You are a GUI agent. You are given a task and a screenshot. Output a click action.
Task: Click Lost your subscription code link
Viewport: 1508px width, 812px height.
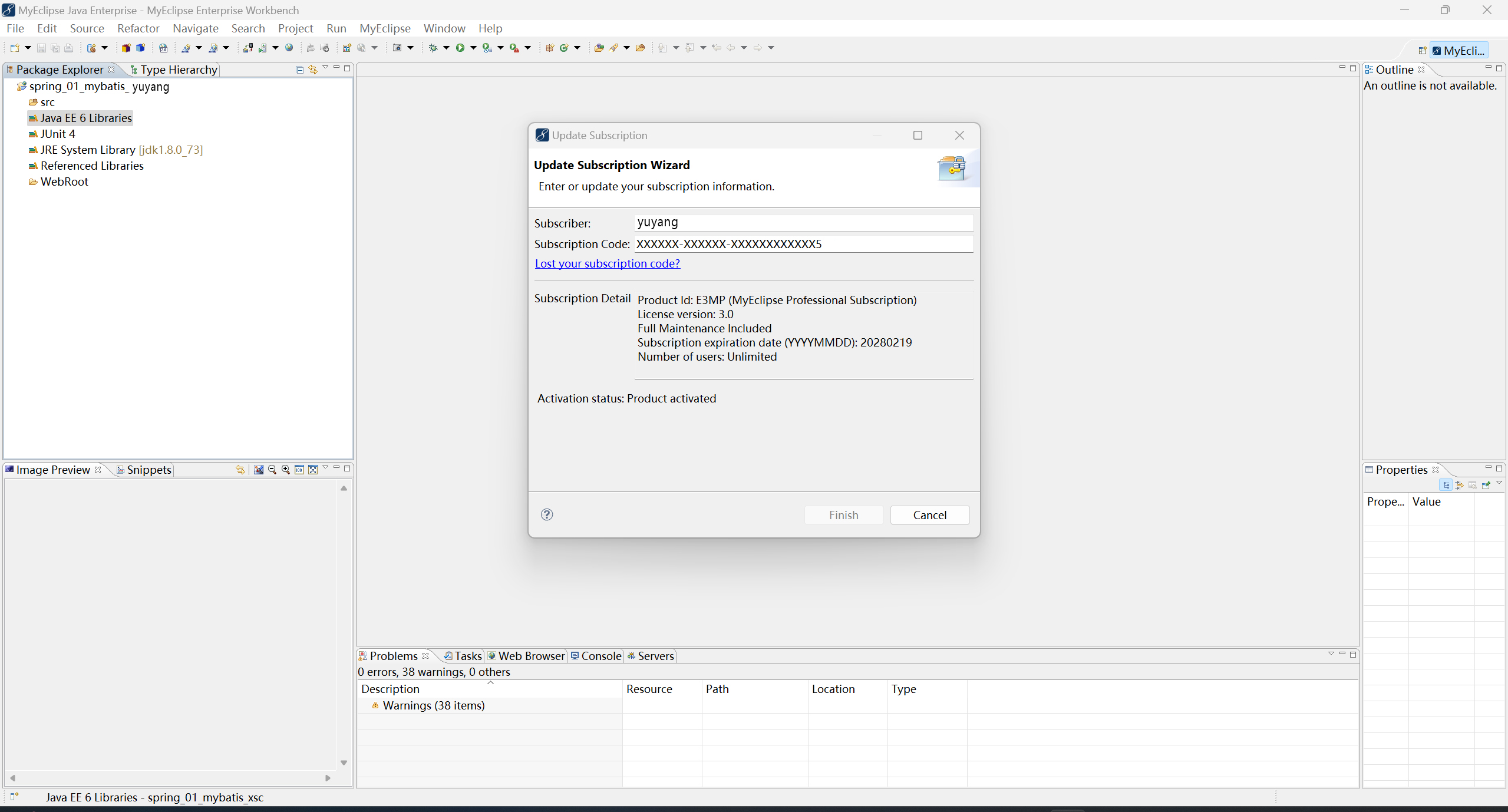tap(607, 263)
